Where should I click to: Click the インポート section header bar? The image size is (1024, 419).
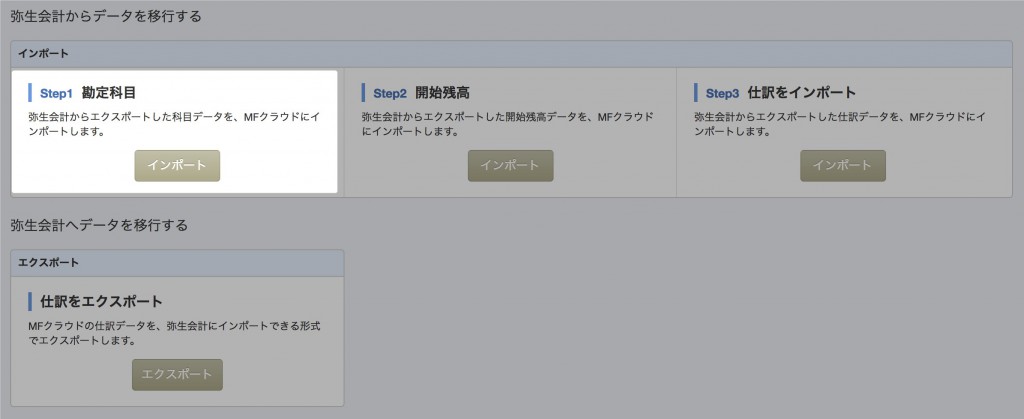point(511,54)
